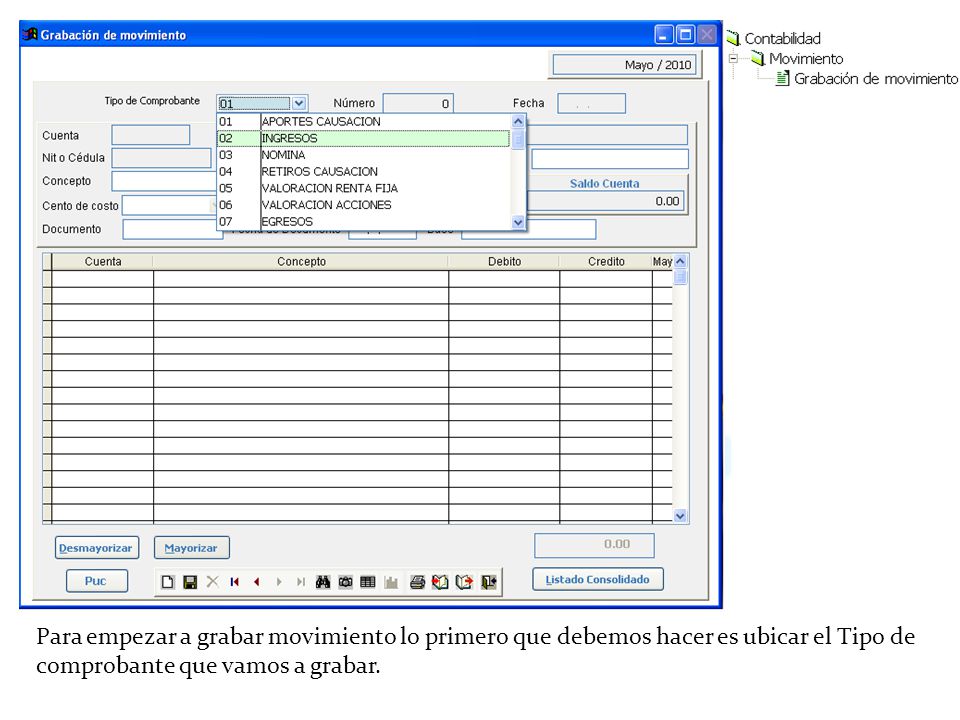Click the Movimiento book icon in tree
Screen dimensions: 960x720
click(758, 58)
